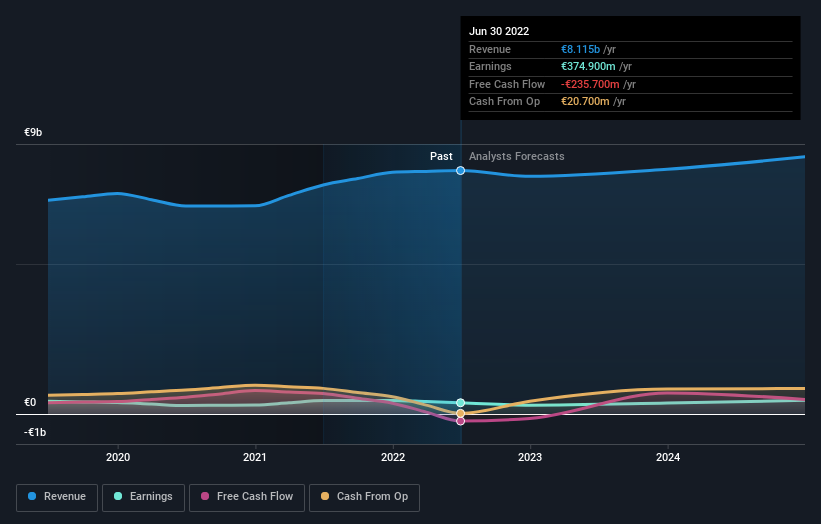Click the 2023 x-axis label

pyautogui.click(x=530, y=457)
